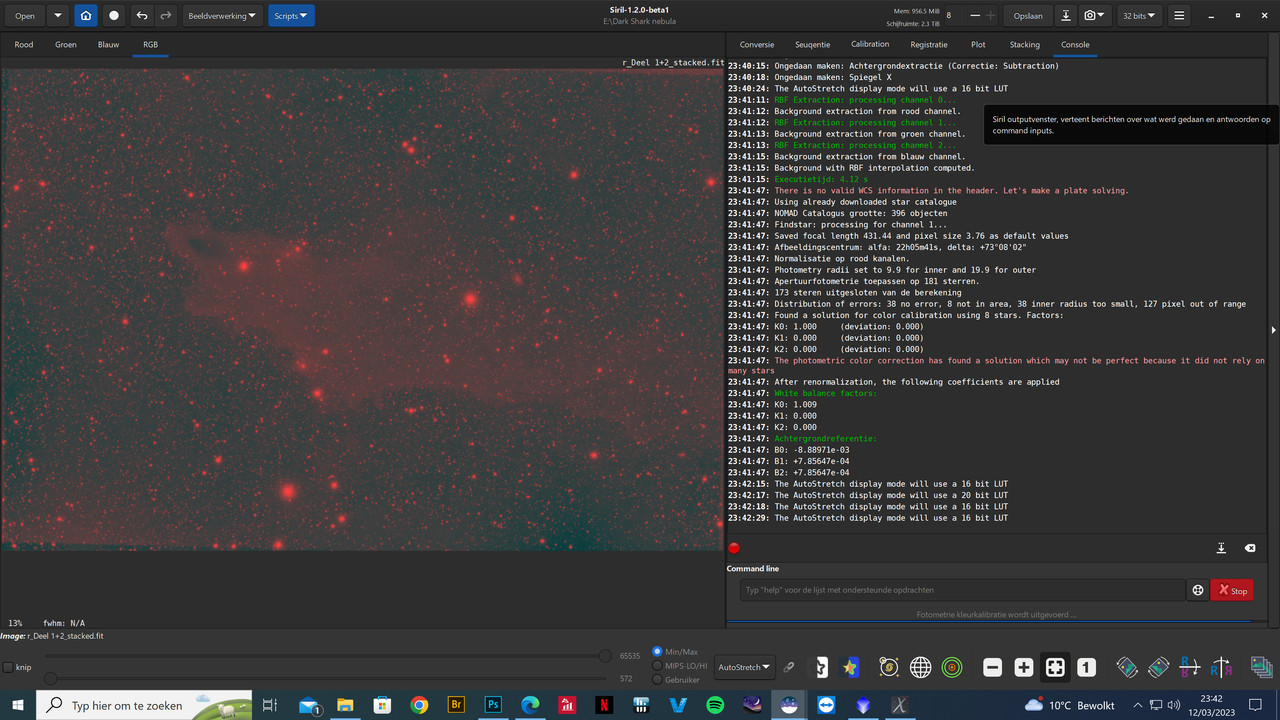Image resolution: width=1280 pixels, height=720 pixels.
Task: Click the command line input field
Action: [x=964, y=590]
